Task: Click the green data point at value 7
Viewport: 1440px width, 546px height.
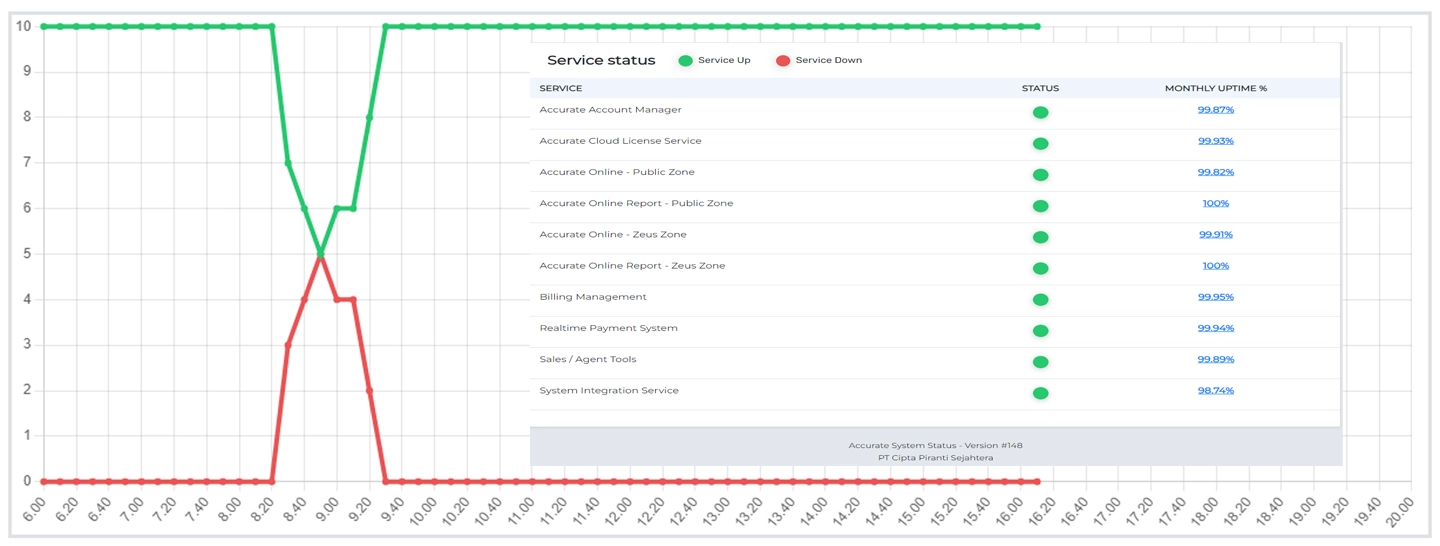Action: coord(288,163)
